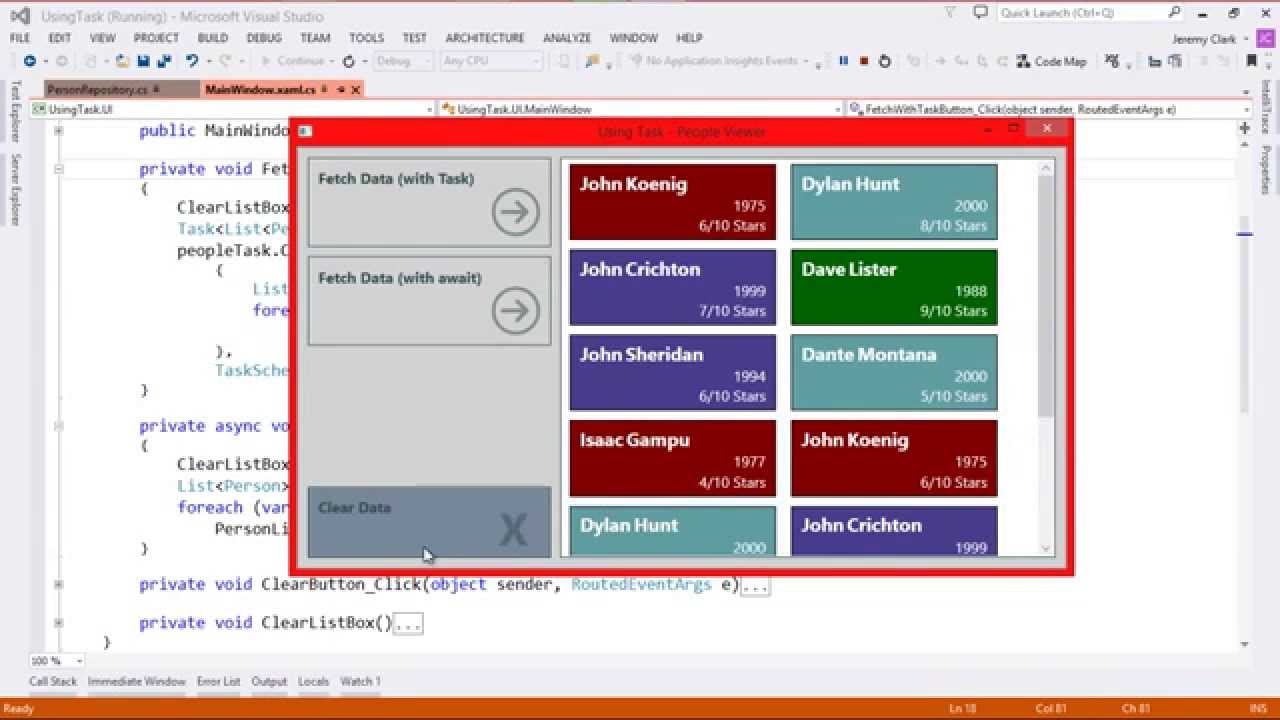Open the FetchWithTaskButton_Click member dropdown

[x=1049, y=109]
